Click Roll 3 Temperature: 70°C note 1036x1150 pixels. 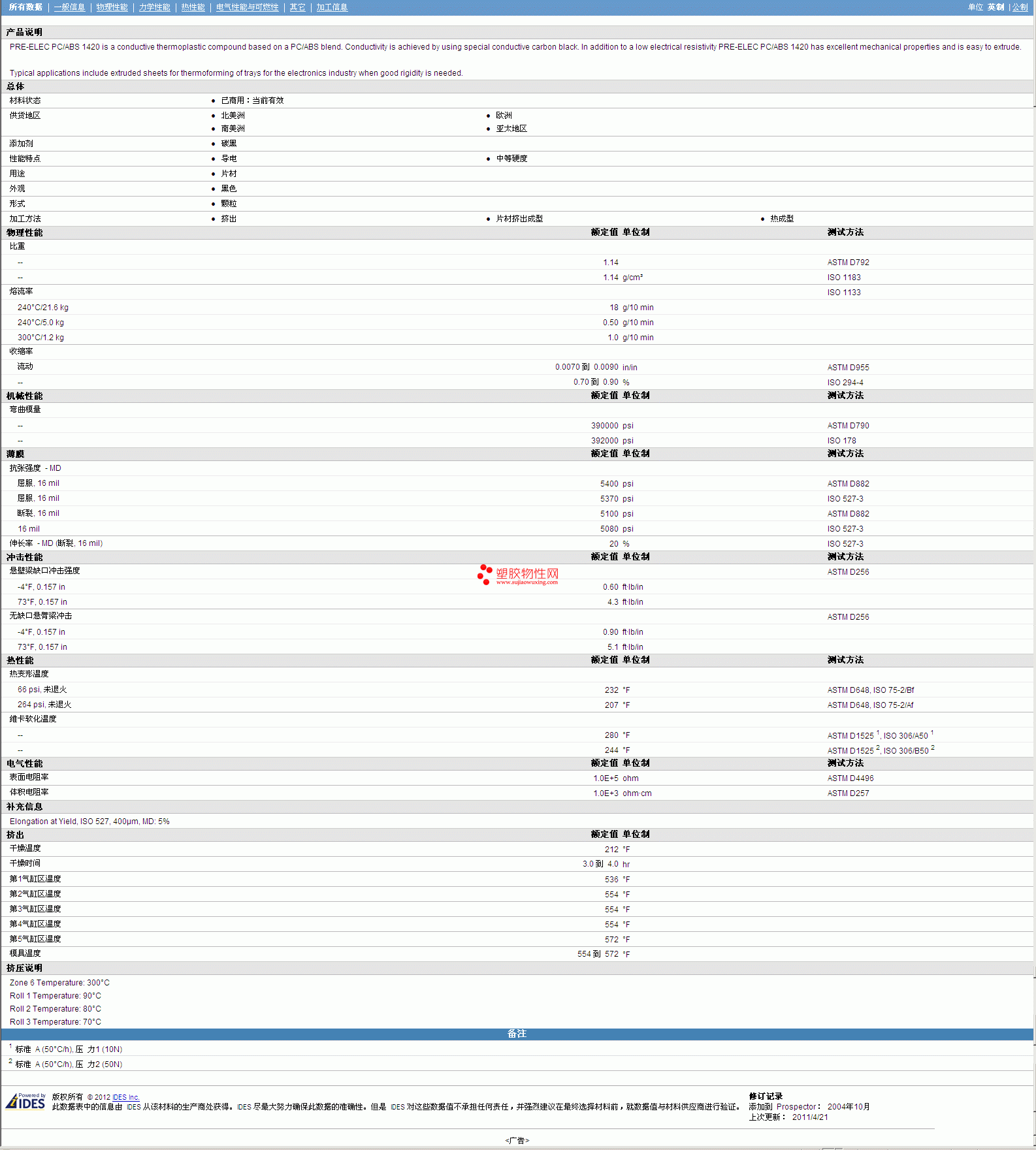(x=56, y=1022)
